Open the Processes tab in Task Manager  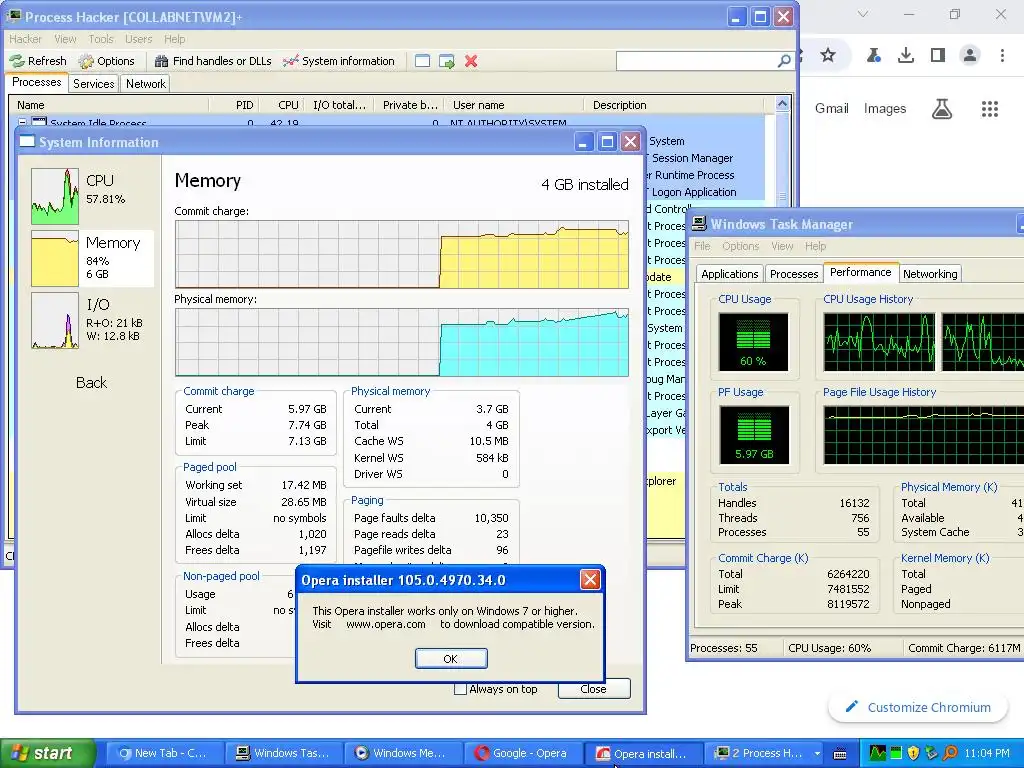[793, 274]
